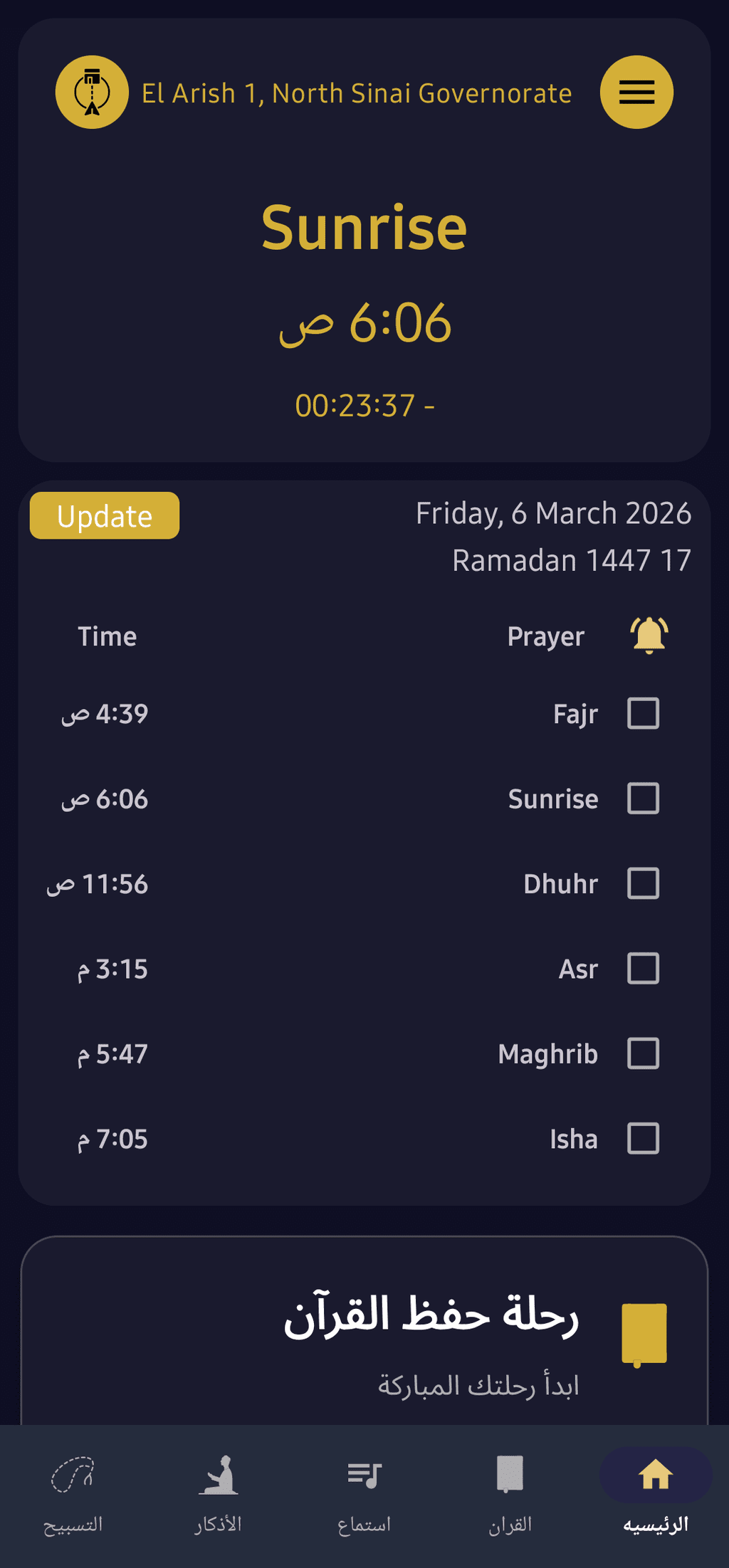Tap the Quran book icon in bottom bar
The width and height of the screenshot is (729, 1568).
510,1474
